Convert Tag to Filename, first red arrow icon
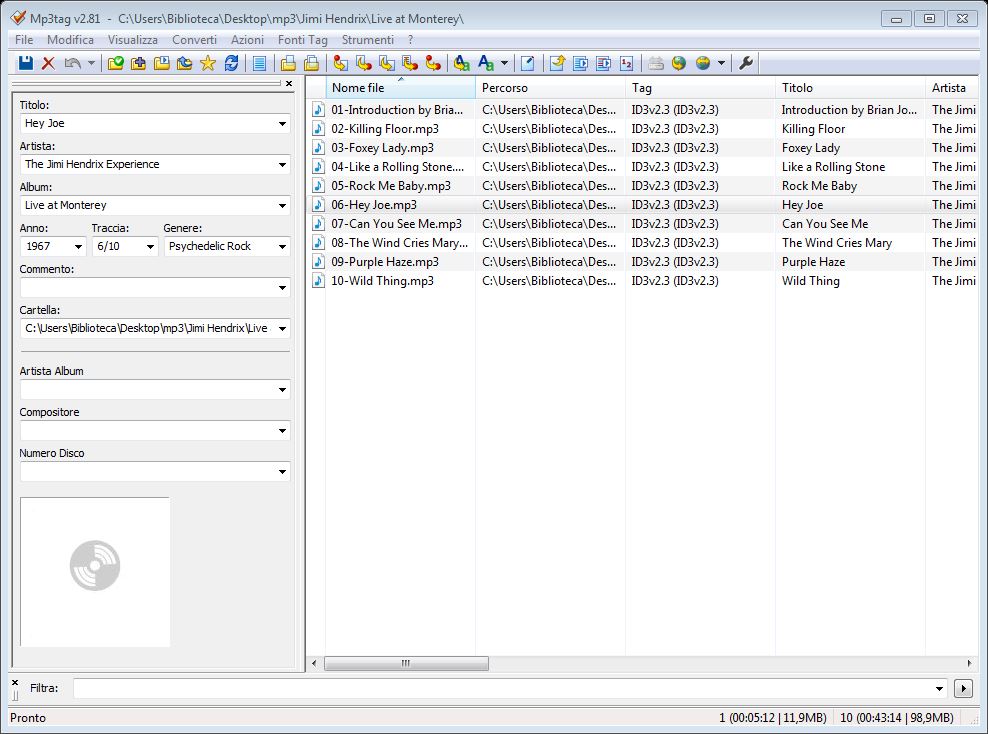 click(x=340, y=63)
